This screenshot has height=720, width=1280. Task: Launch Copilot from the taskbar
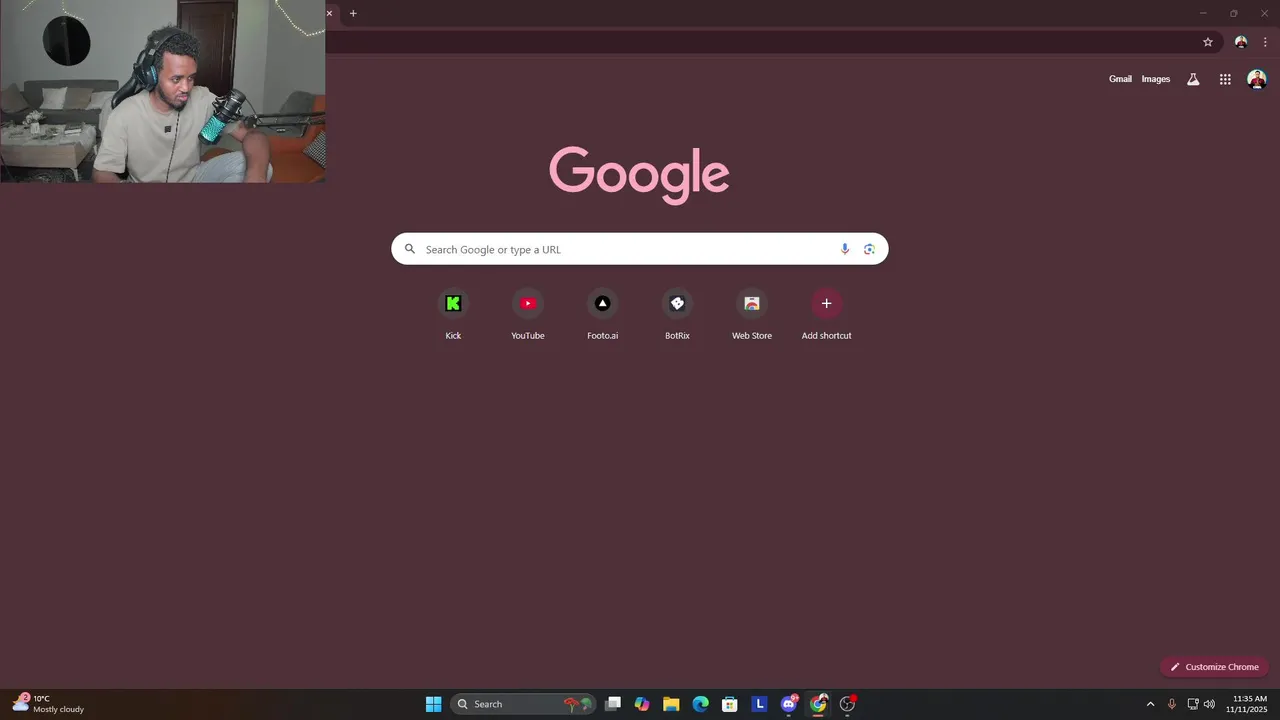point(642,704)
